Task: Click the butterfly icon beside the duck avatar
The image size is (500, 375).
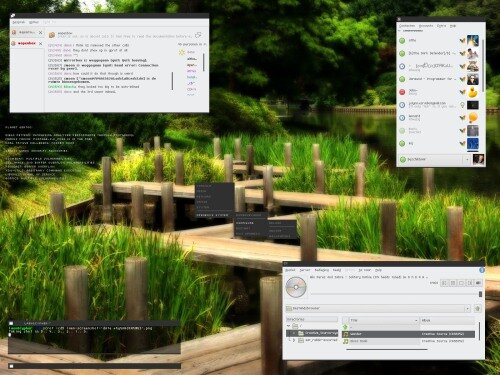Action: point(462,92)
